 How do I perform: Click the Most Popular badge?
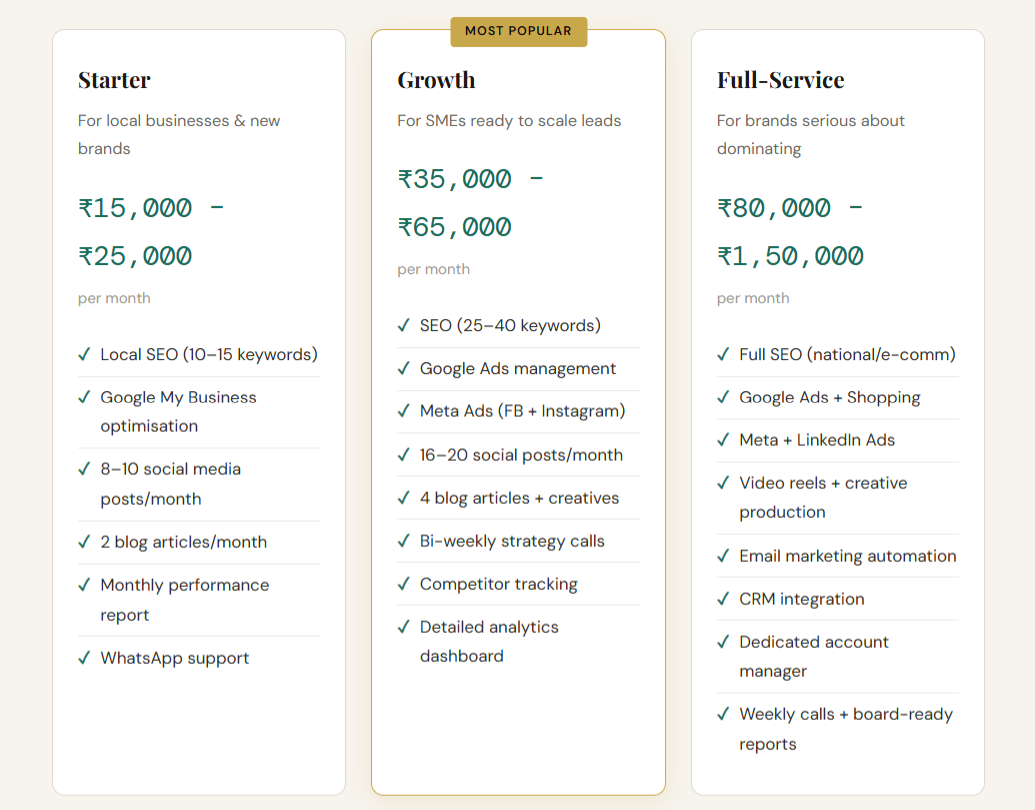pyautogui.click(x=518, y=31)
